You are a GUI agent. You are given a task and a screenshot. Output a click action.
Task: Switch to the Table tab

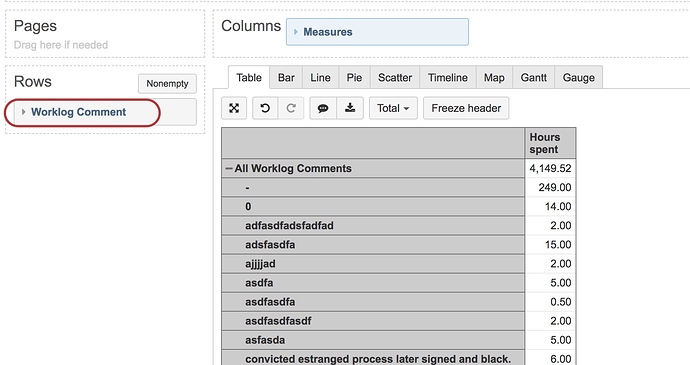pyautogui.click(x=249, y=77)
